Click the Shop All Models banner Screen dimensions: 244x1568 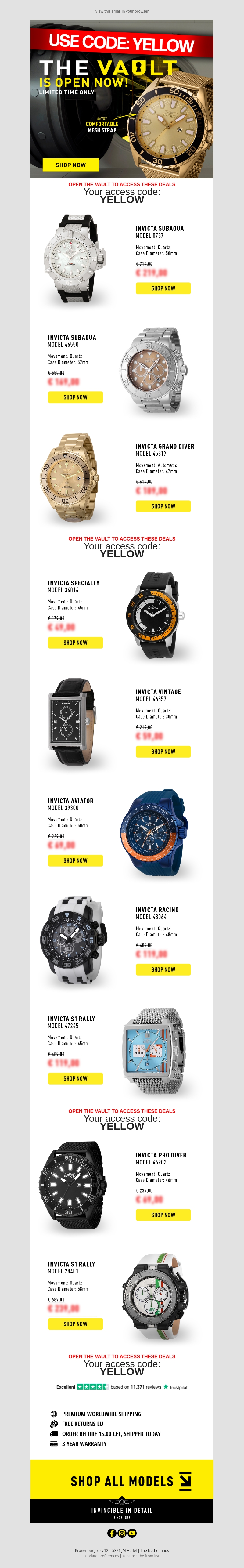[122, 1482]
